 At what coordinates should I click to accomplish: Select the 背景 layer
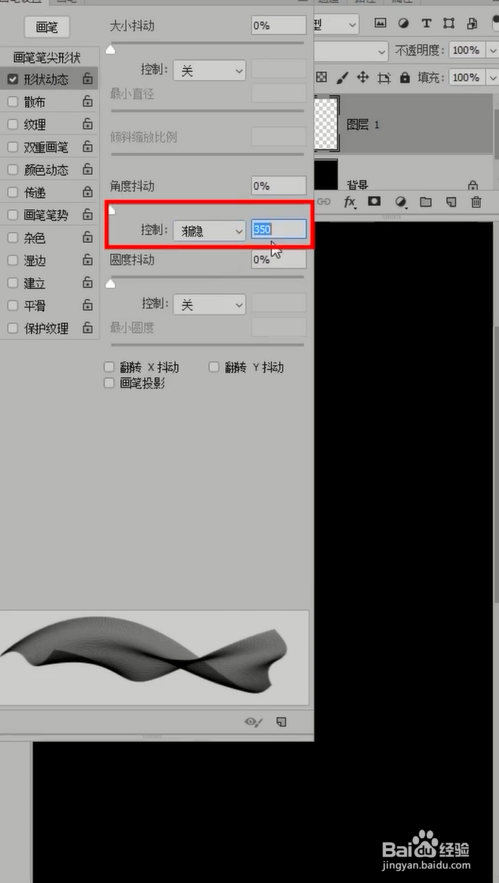coord(404,175)
